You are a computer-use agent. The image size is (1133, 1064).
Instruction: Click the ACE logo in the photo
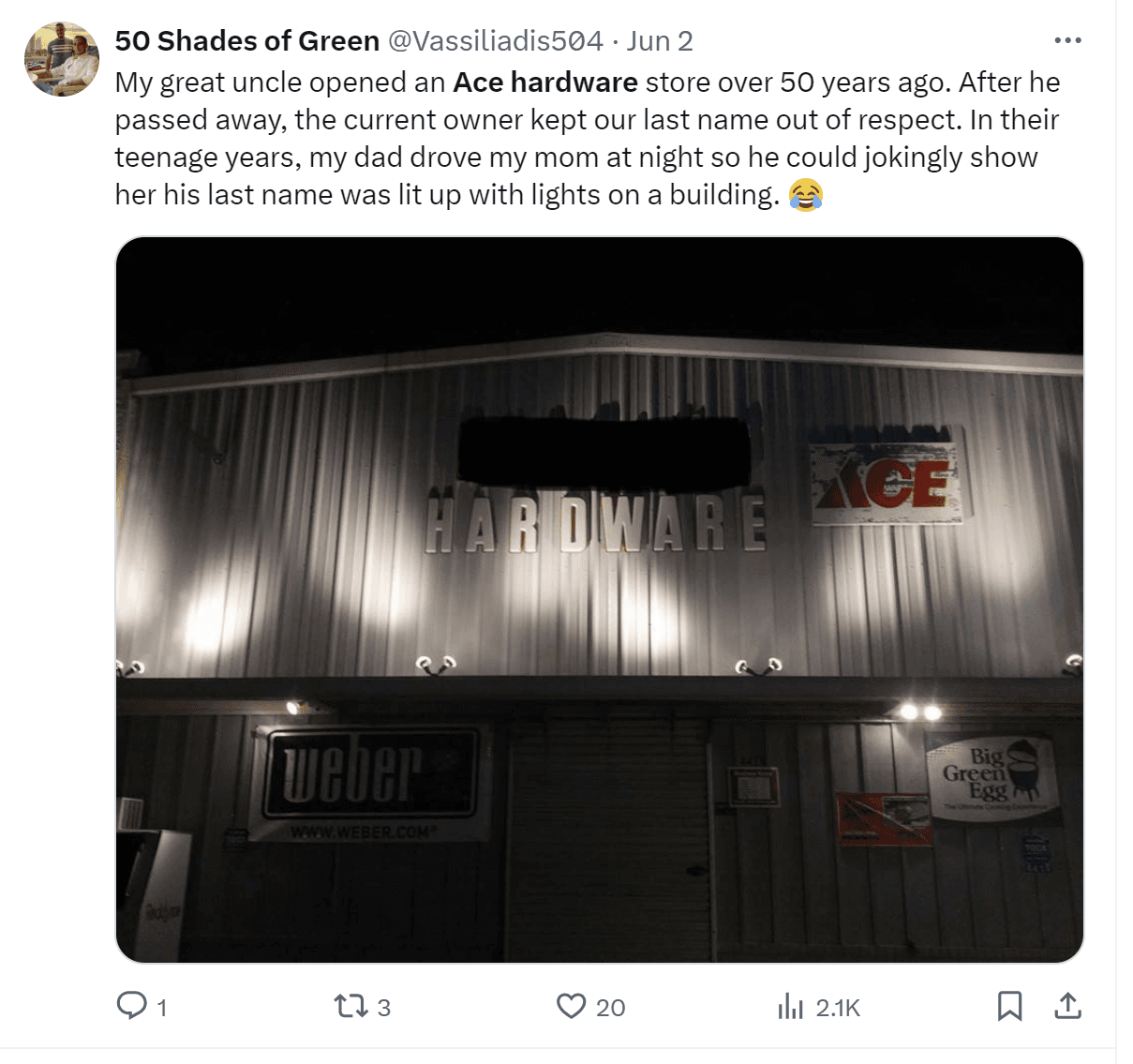tap(887, 483)
